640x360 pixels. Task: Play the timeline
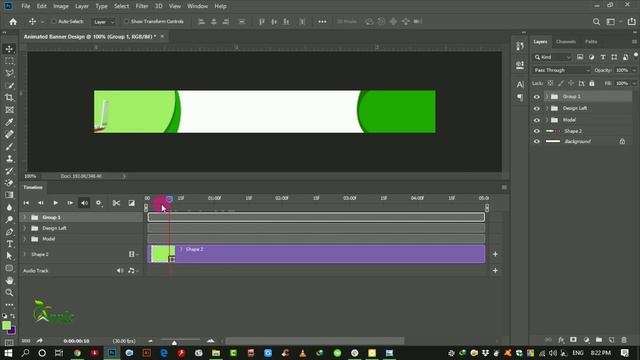coord(56,203)
